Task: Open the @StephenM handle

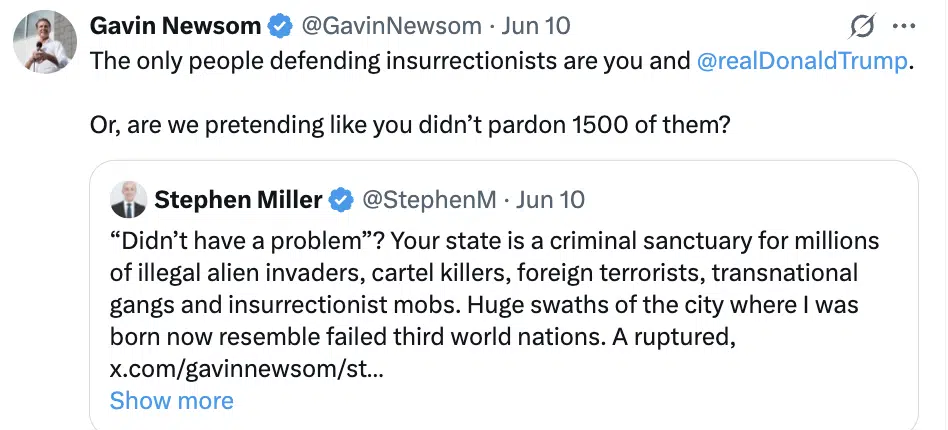Action: tap(429, 200)
